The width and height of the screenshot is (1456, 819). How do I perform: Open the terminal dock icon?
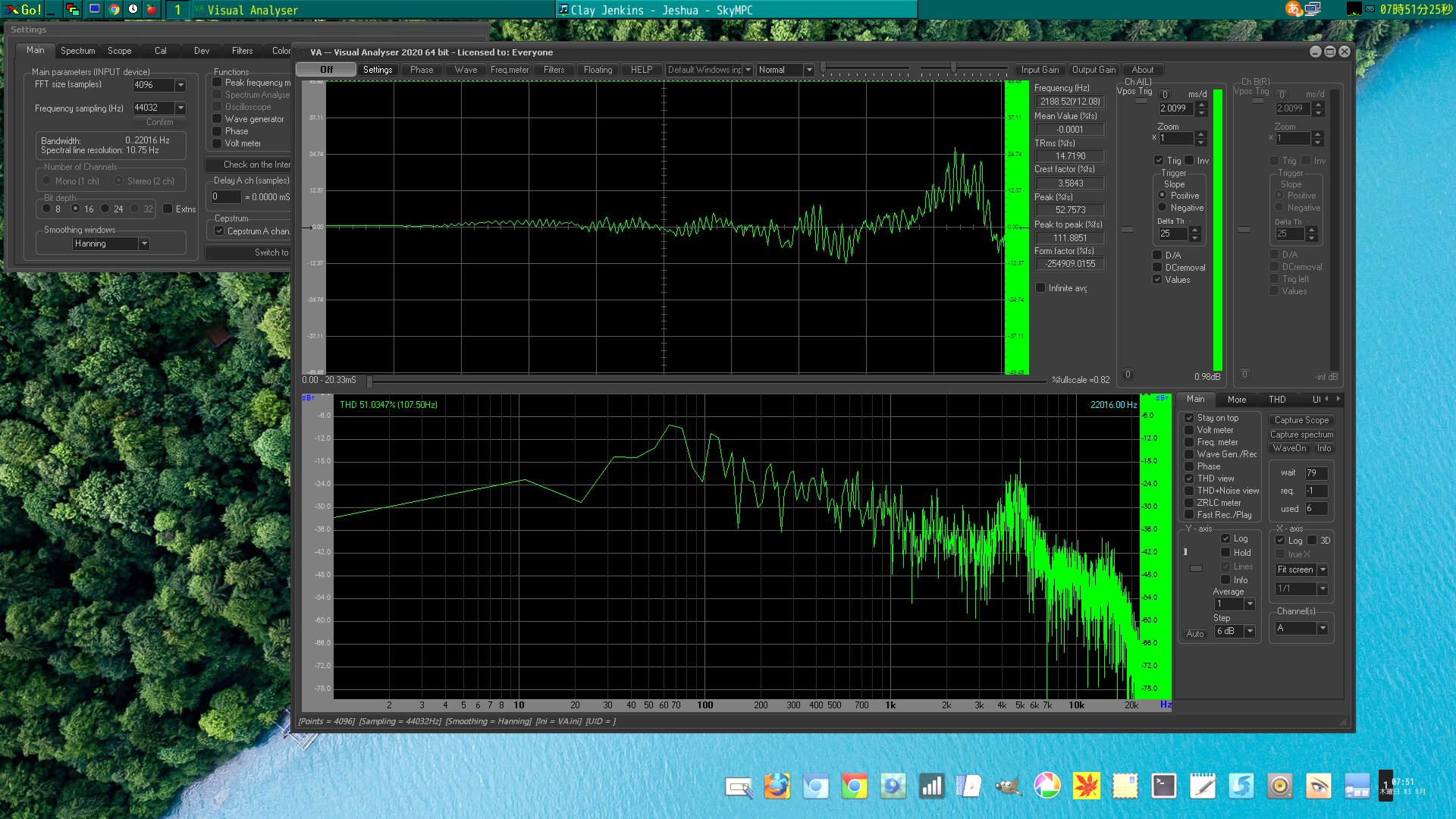coord(1163,786)
